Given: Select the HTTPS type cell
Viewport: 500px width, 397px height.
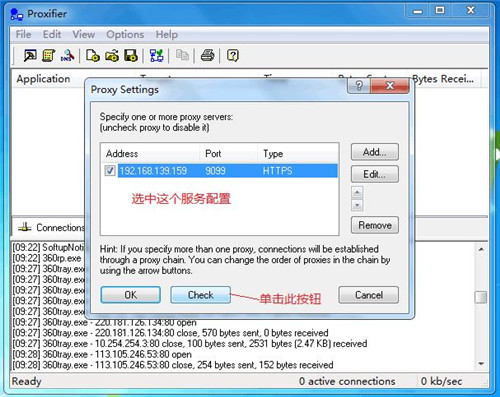Looking at the screenshot, I should 277,171.
